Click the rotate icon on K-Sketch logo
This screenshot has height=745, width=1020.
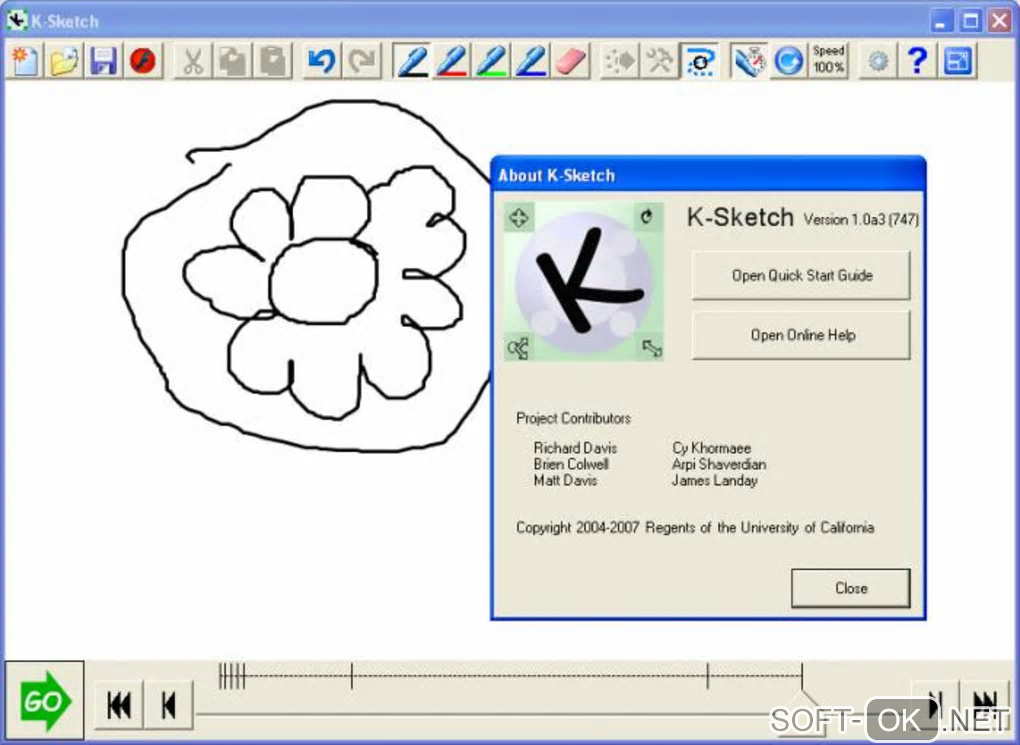647,217
